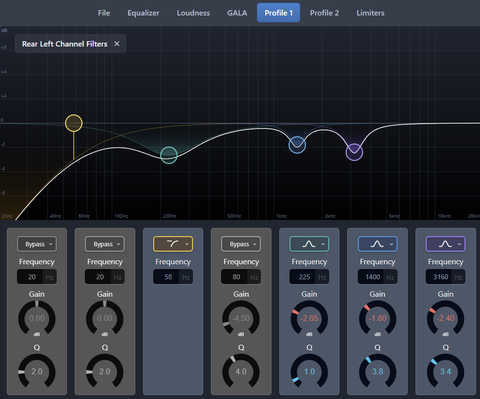Select the Profile 1 tab
Screen dimensions: 480x399
(x=278, y=13)
